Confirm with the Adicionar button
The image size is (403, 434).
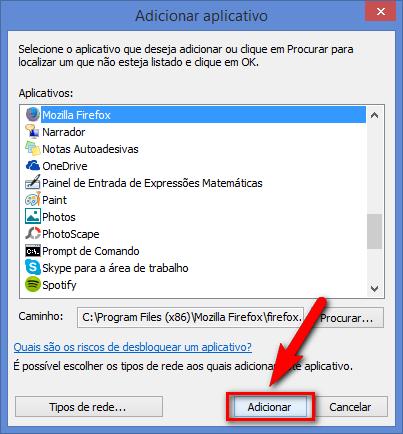coord(270,407)
